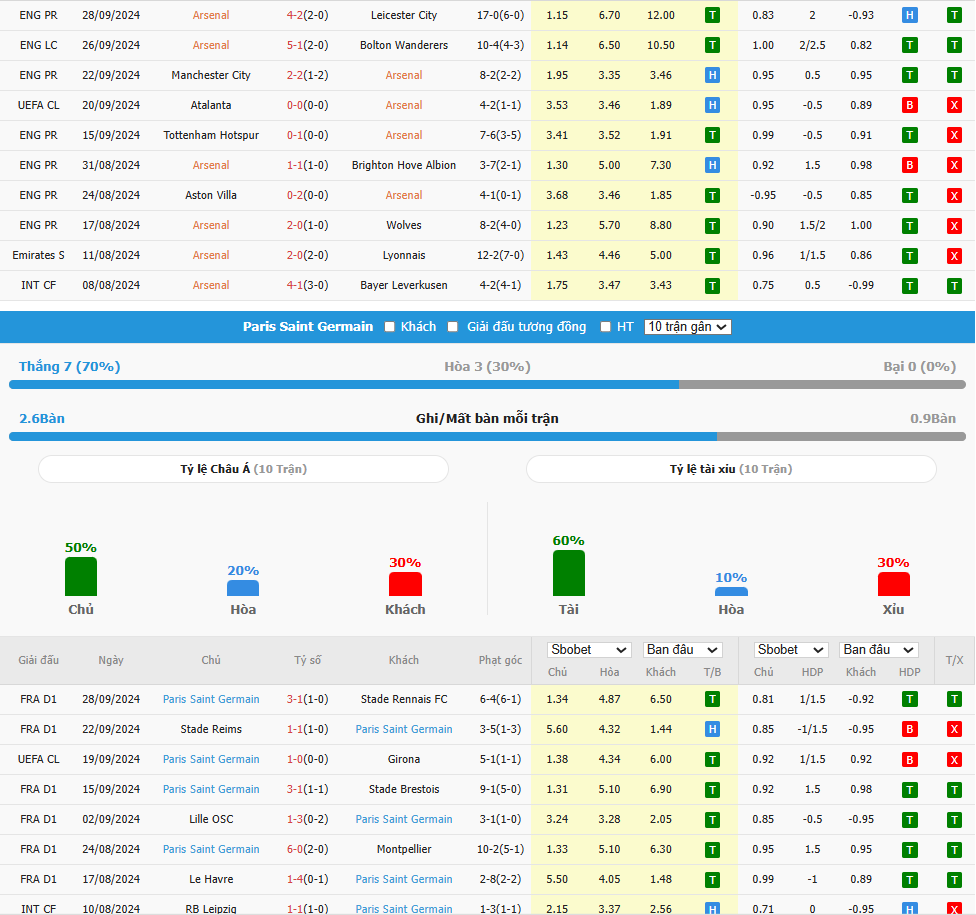Click the 6-0(2-0) score in Montpellier row
Image resolution: width=976 pixels, height=915 pixels.
[307, 849]
